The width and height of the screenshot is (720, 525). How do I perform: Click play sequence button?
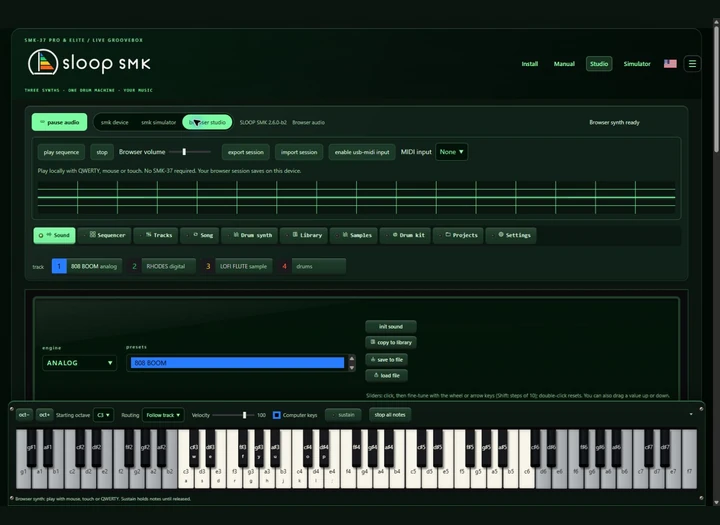pos(61,152)
